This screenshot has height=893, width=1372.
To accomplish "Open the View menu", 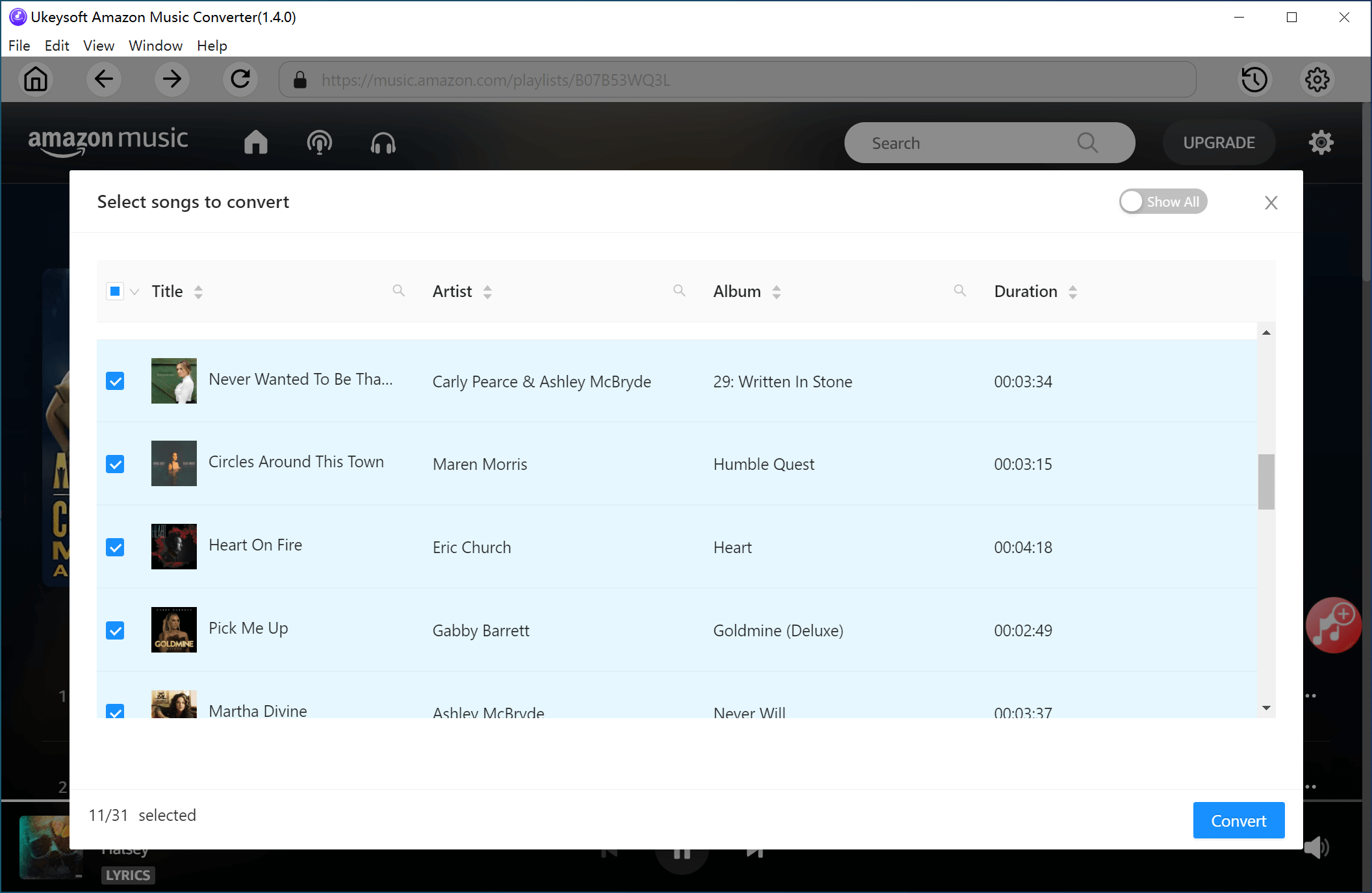I will coord(97,46).
